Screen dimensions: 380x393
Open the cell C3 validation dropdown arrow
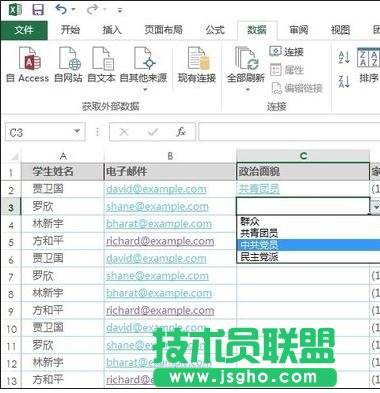click(x=376, y=207)
